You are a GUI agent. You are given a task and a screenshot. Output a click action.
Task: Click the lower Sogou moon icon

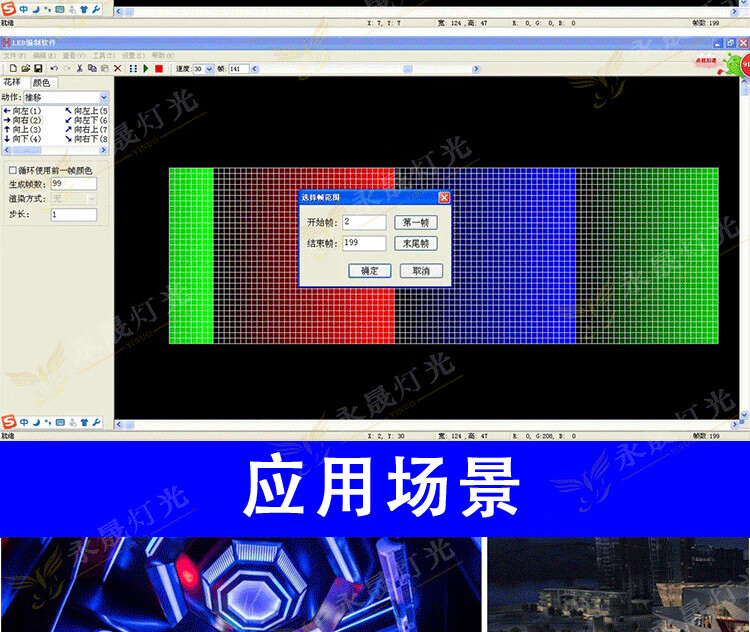pos(36,422)
